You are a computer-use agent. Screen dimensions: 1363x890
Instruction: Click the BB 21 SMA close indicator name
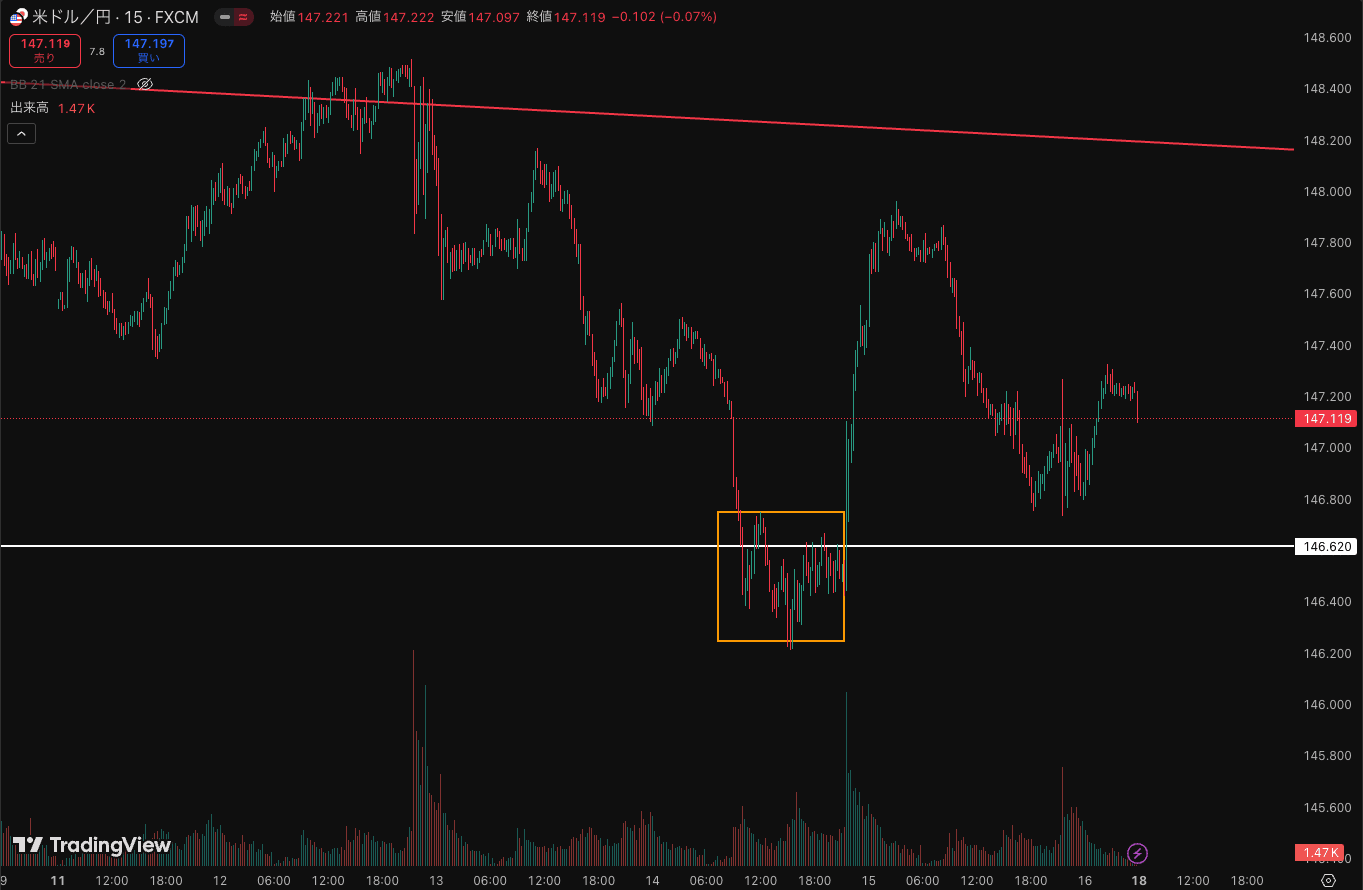coord(68,84)
